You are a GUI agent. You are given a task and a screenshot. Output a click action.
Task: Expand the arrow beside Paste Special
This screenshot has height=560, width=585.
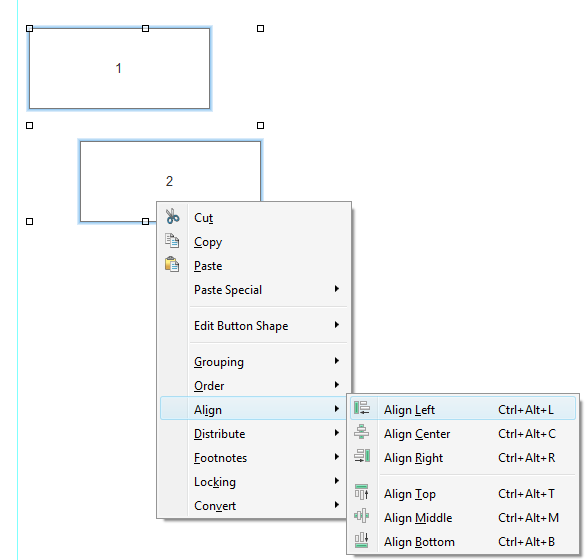point(337,289)
